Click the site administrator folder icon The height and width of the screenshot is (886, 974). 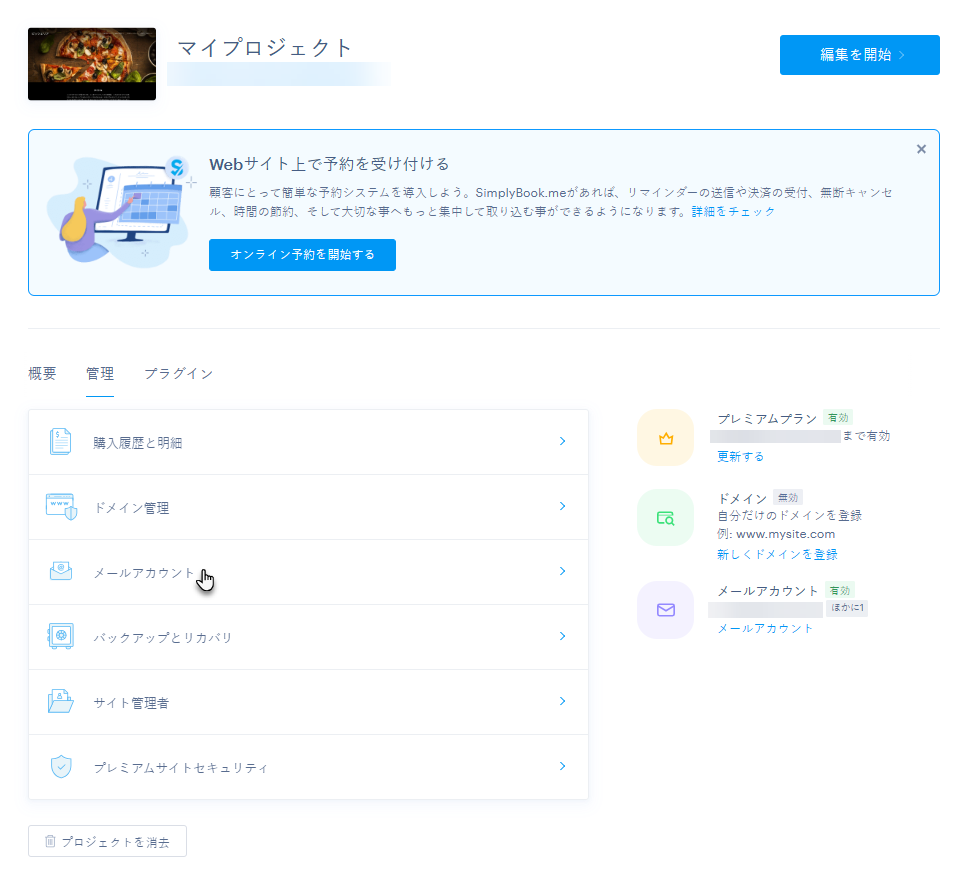click(x=61, y=701)
